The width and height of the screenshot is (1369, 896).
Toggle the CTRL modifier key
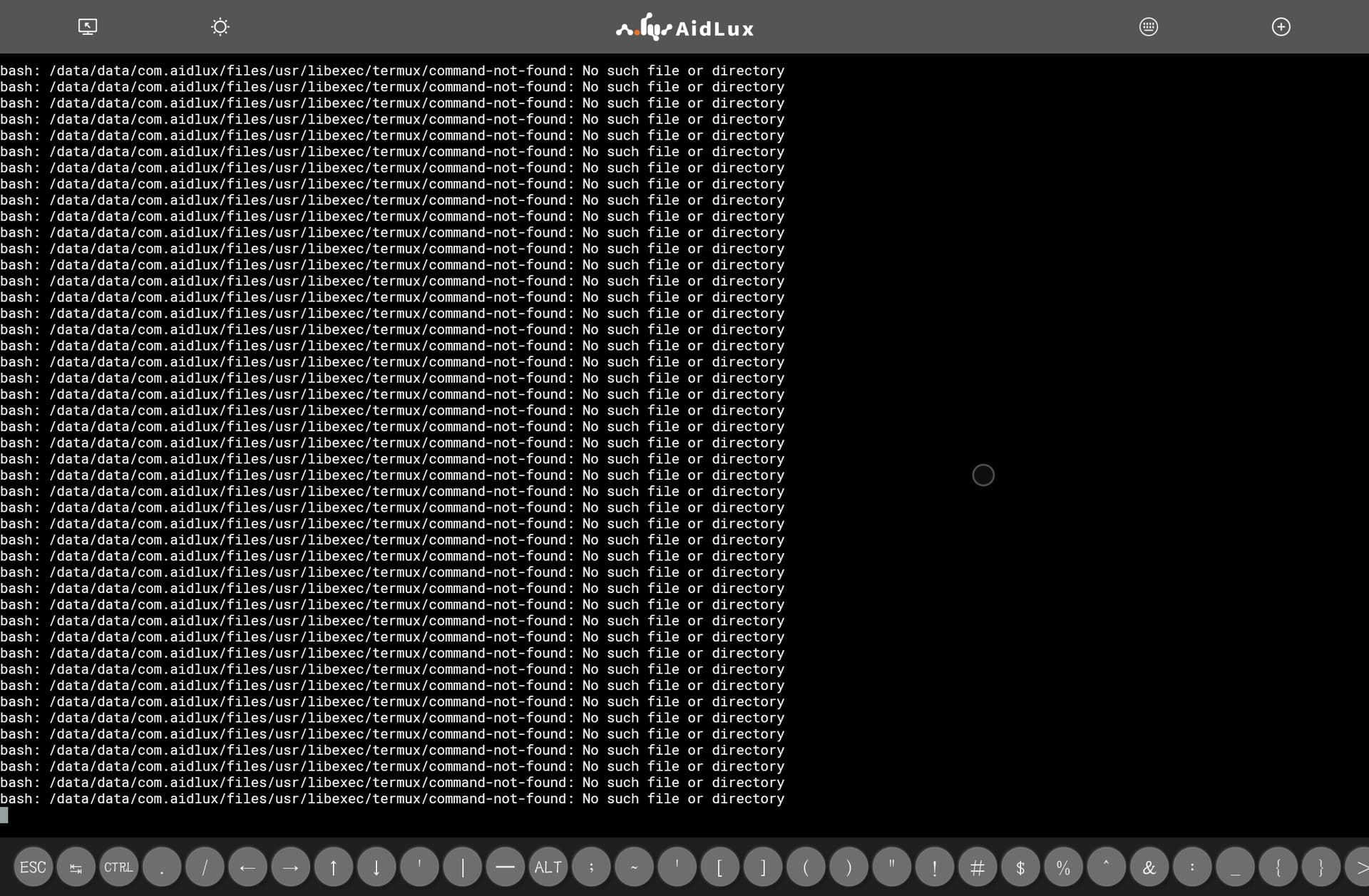[x=118, y=867]
